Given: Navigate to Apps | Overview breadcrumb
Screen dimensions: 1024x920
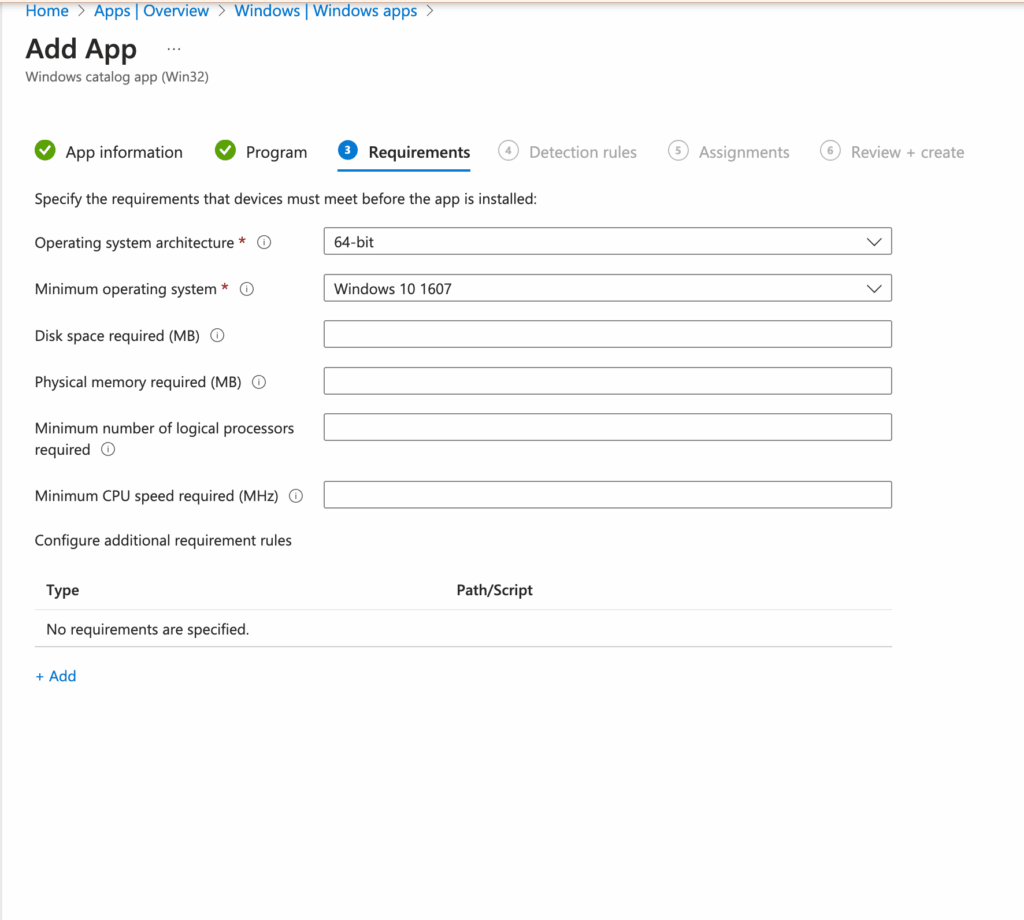Looking at the screenshot, I should (151, 11).
